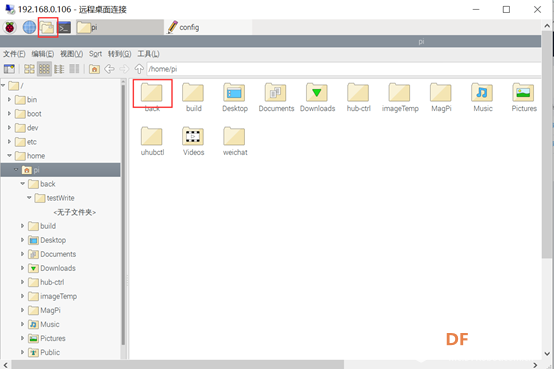Expand the Public tree node
Screen dimensions: 554x369
point(23,352)
